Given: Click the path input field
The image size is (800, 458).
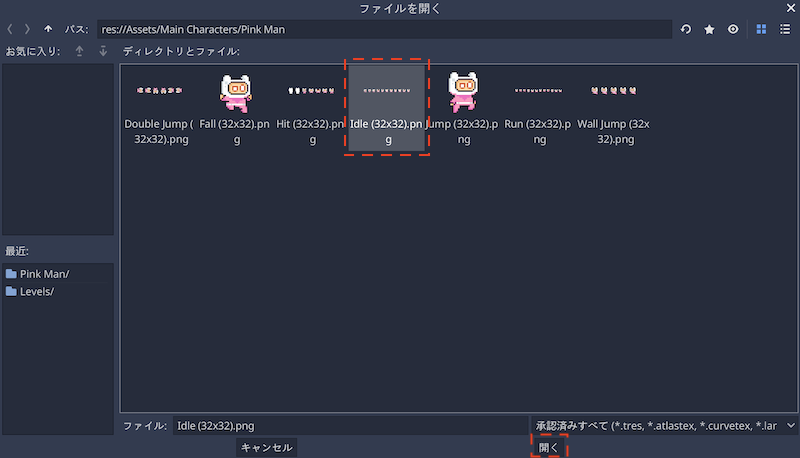Looking at the screenshot, I should point(384,30).
